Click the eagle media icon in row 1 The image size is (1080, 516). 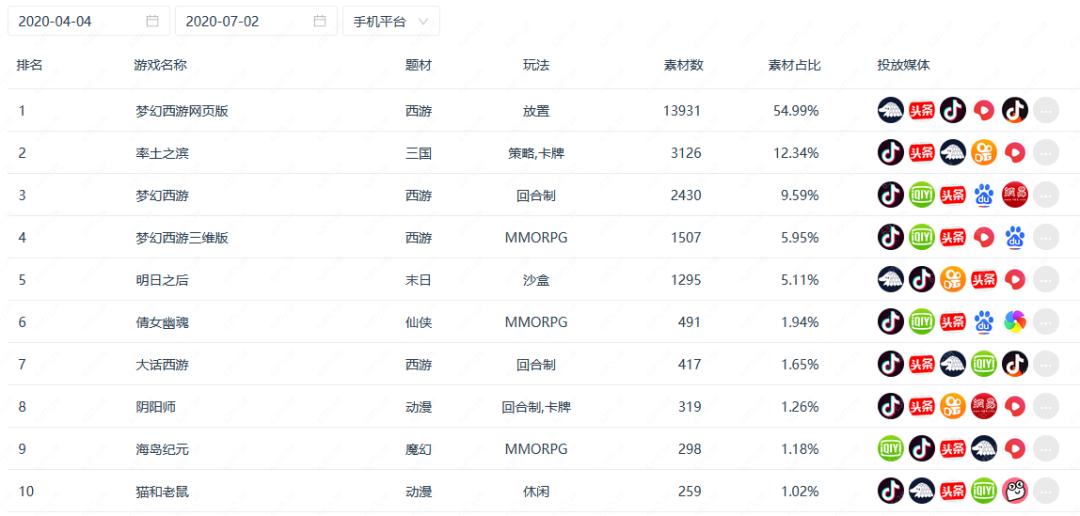pyautogui.click(x=891, y=110)
